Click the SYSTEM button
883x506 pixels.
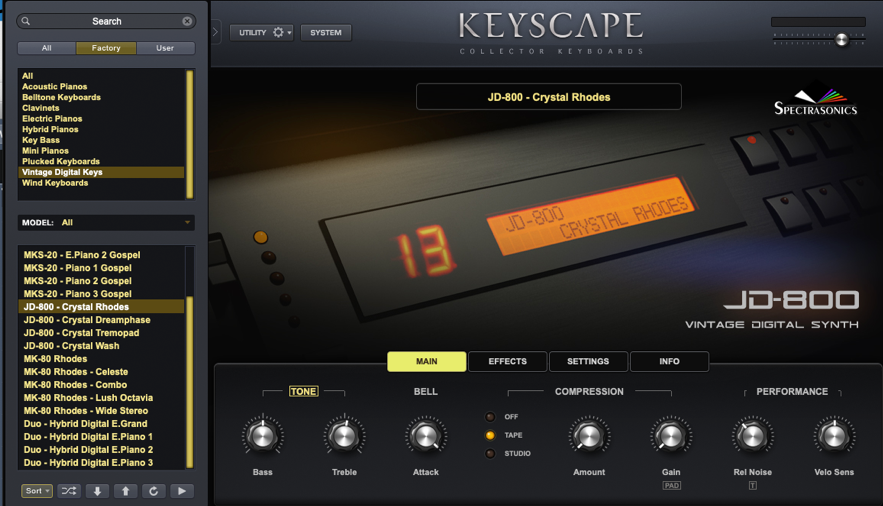[325, 33]
